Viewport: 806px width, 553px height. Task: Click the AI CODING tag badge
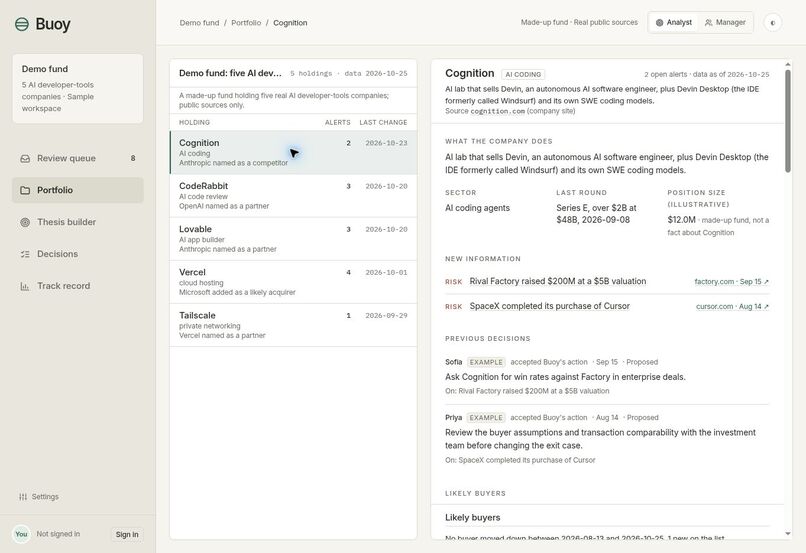point(523,75)
